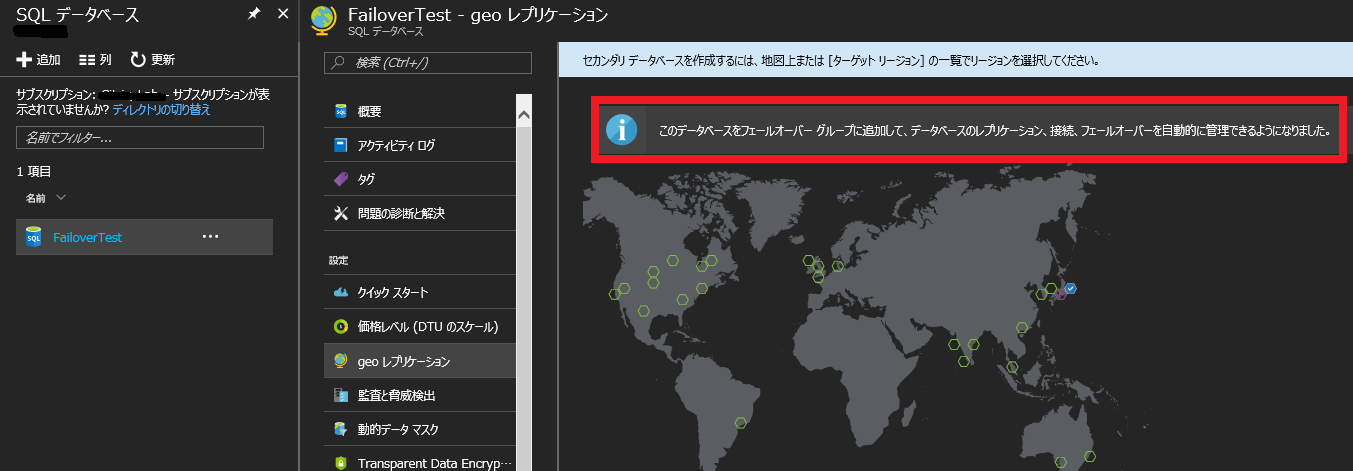Select the FailoverTest database row
The image size is (1353, 471).
point(144,237)
